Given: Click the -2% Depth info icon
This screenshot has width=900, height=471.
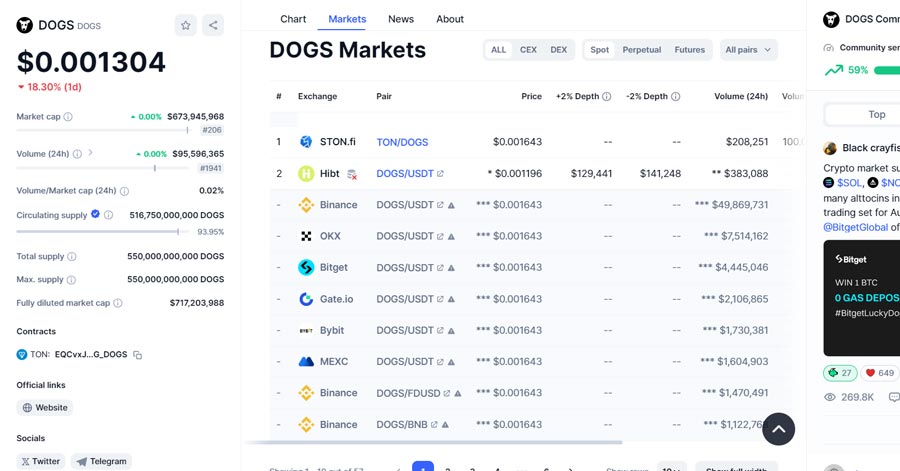Looking at the screenshot, I should 676,96.
